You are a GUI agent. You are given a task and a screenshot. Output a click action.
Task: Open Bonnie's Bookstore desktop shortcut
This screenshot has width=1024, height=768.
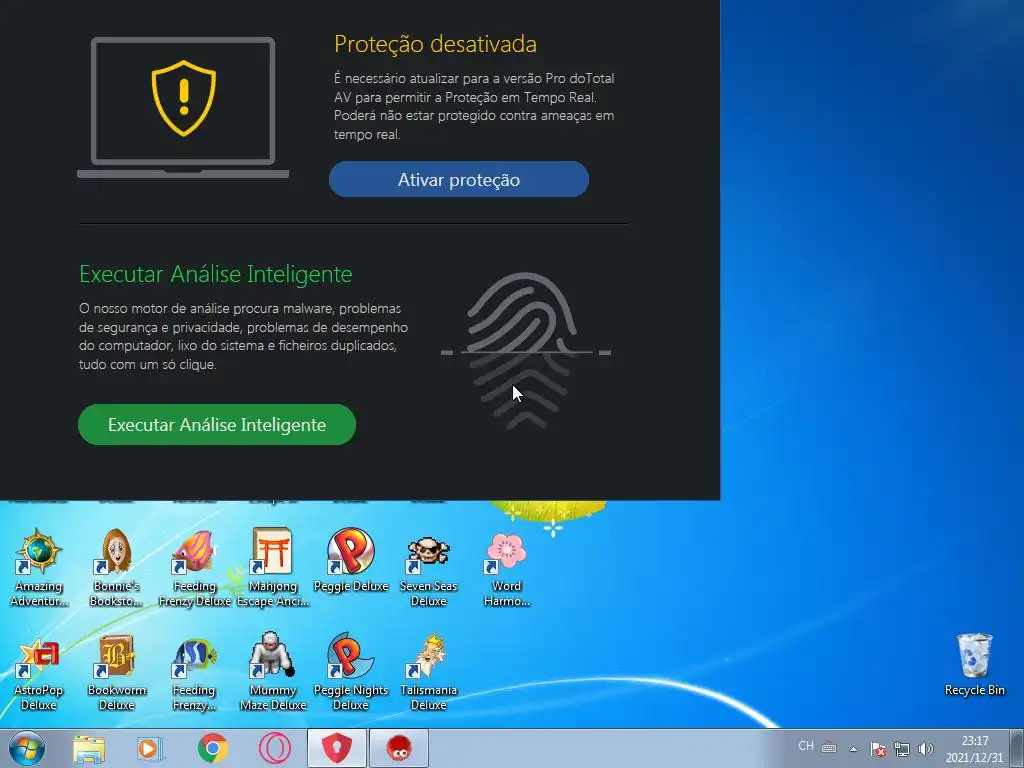116,567
